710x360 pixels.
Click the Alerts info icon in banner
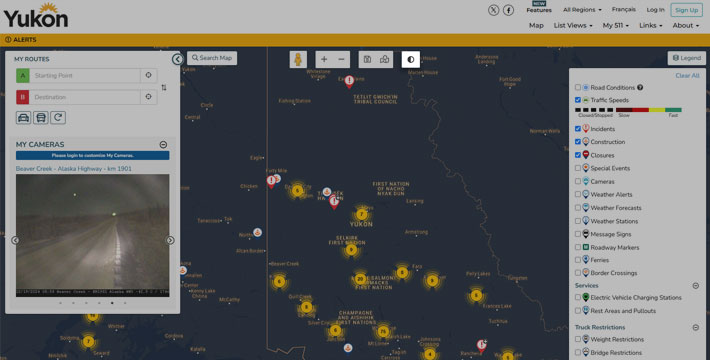pos(8,40)
